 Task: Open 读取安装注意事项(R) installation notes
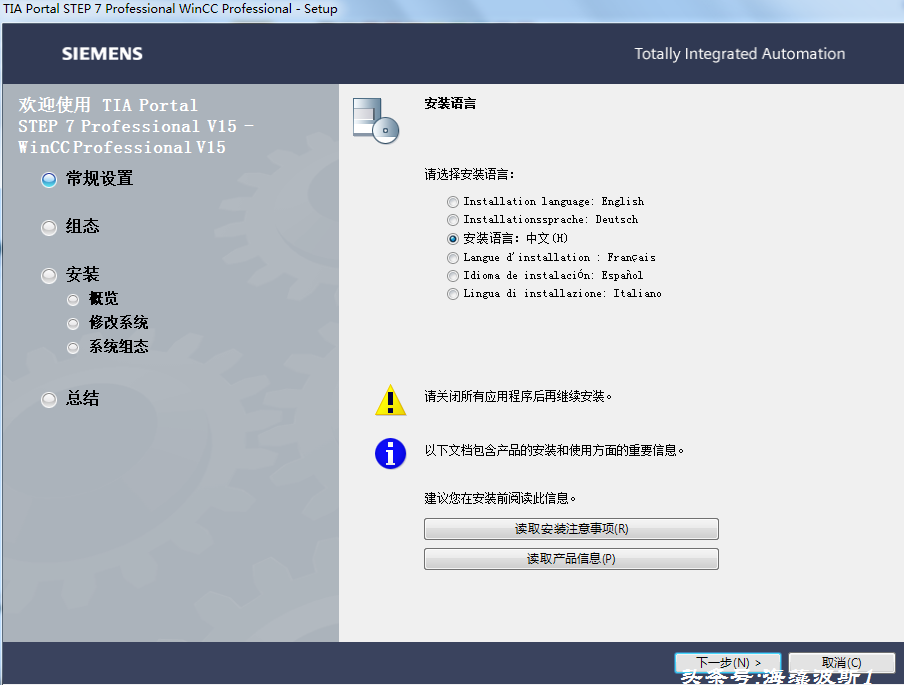click(x=571, y=529)
